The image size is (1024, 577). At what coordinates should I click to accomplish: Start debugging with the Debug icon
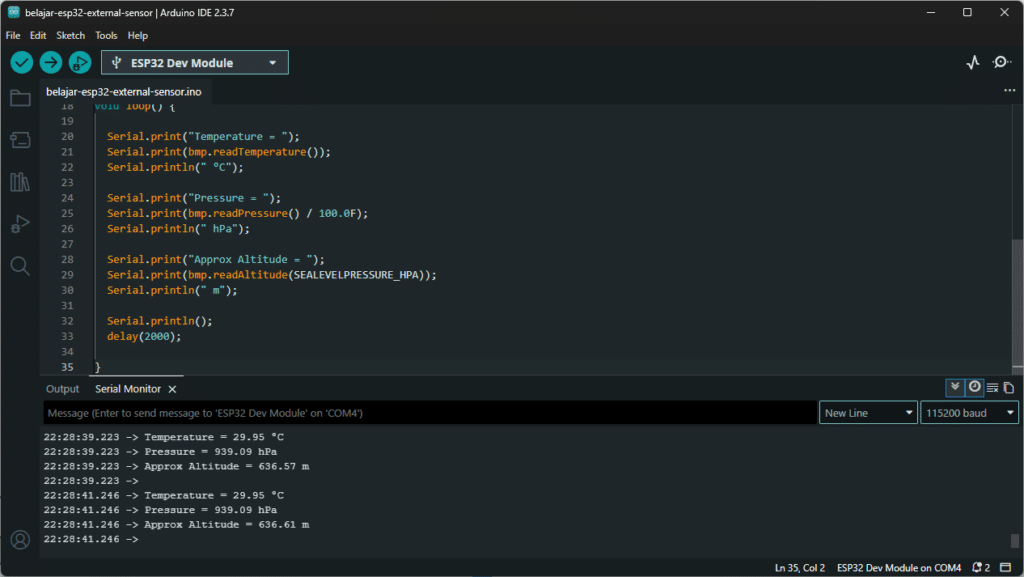[80, 63]
